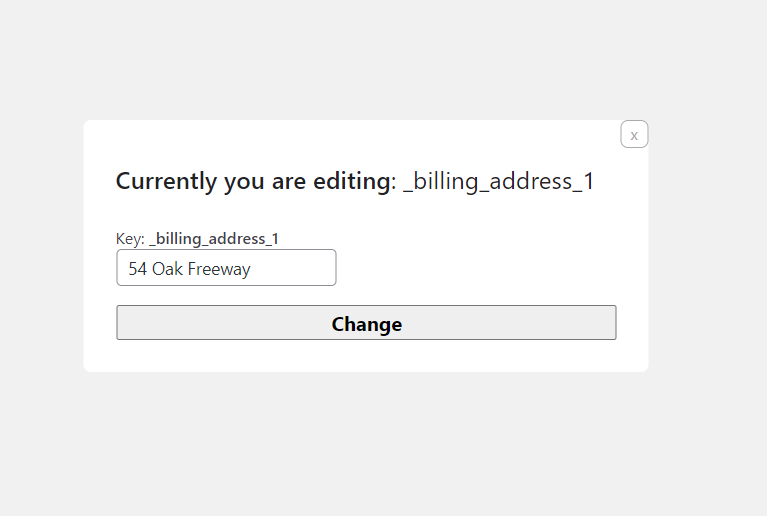Focus the billing address text input
767x516 pixels.
[x=226, y=268]
